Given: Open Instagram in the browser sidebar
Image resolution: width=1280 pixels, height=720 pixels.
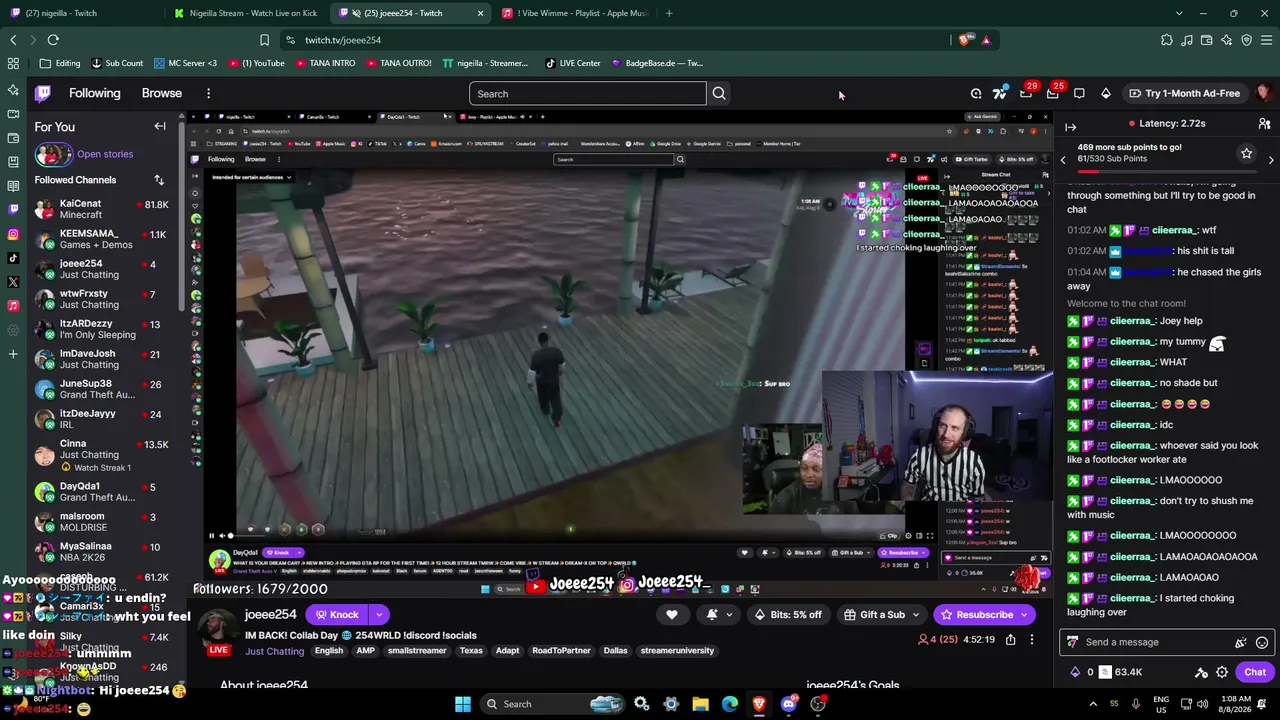Looking at the screenshot, I should (x=13, y=234).
